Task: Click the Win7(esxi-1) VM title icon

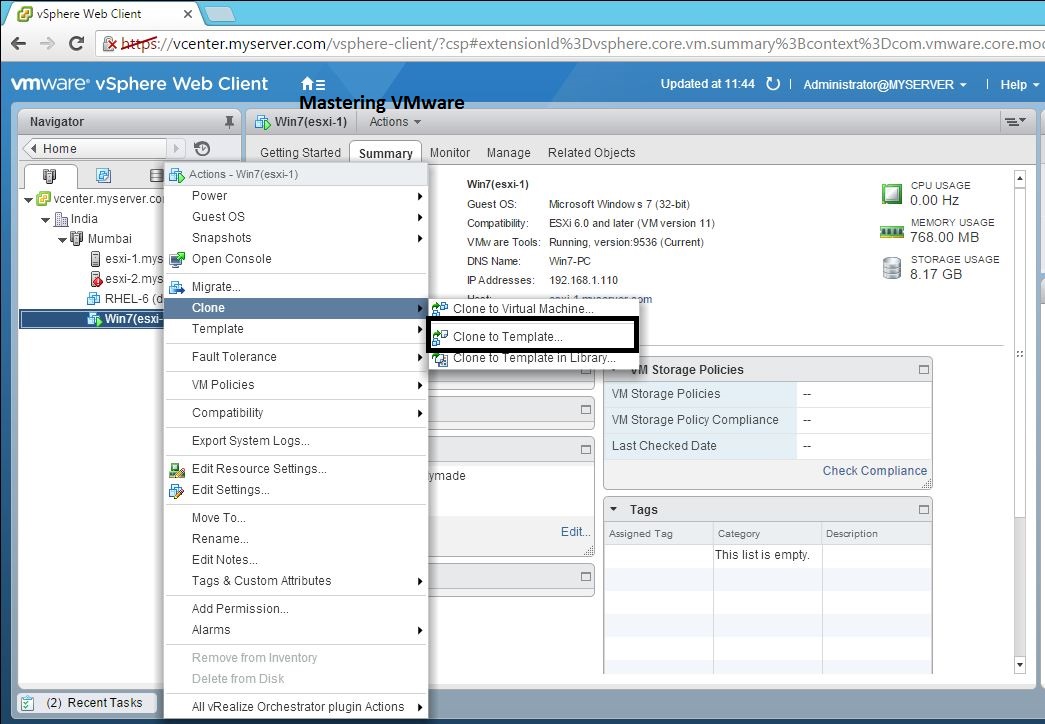Action: tap(262, 122)
